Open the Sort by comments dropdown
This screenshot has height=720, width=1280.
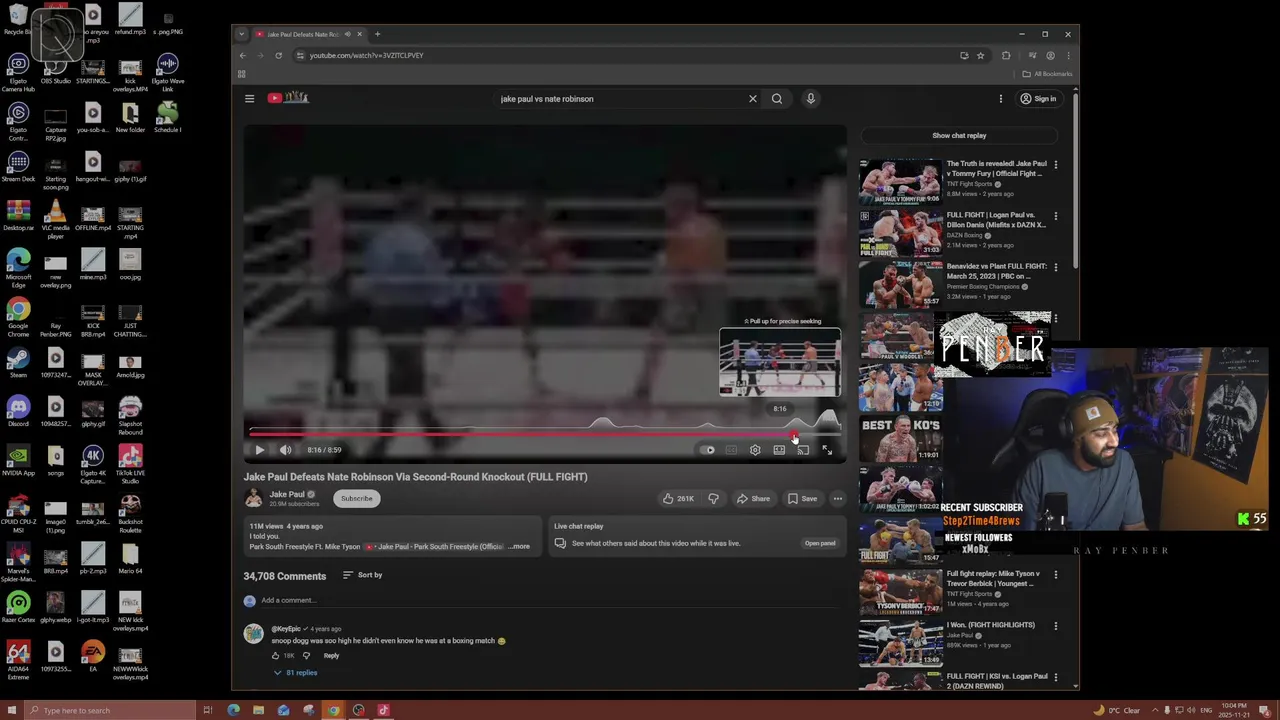click(x=362, y=575)
